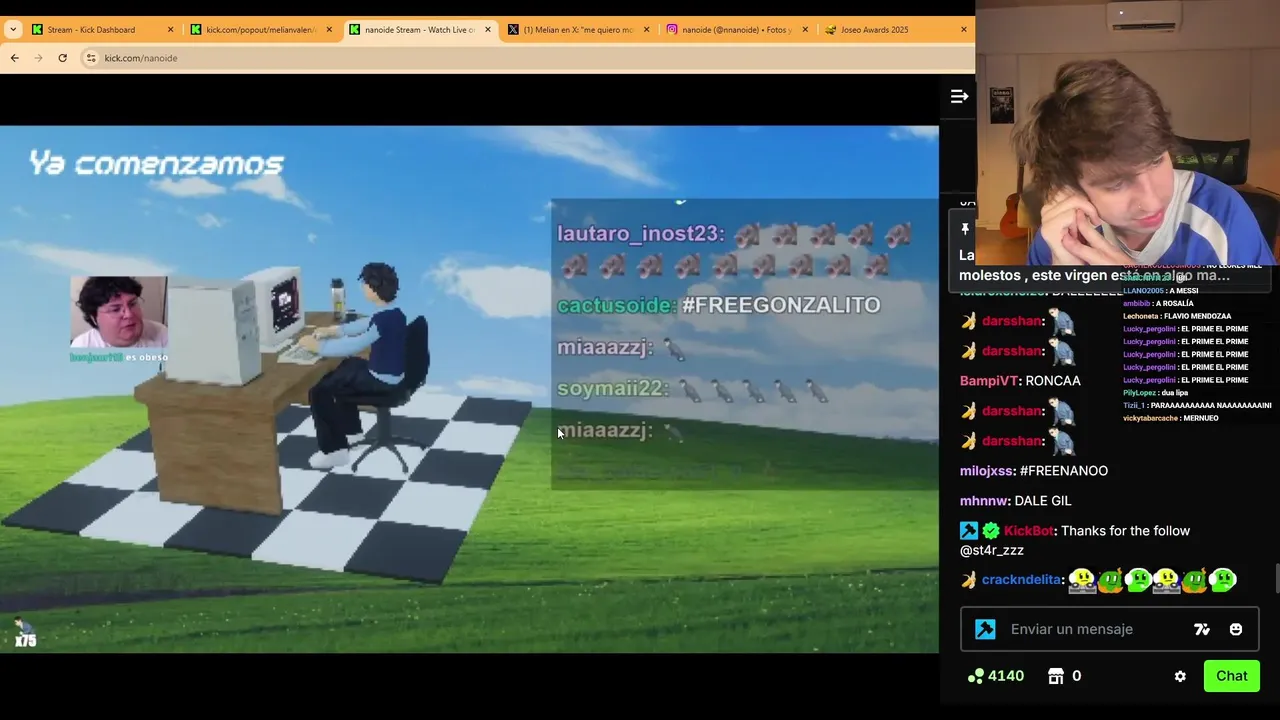Click username crackndelita in chat

click(1021, 580)
